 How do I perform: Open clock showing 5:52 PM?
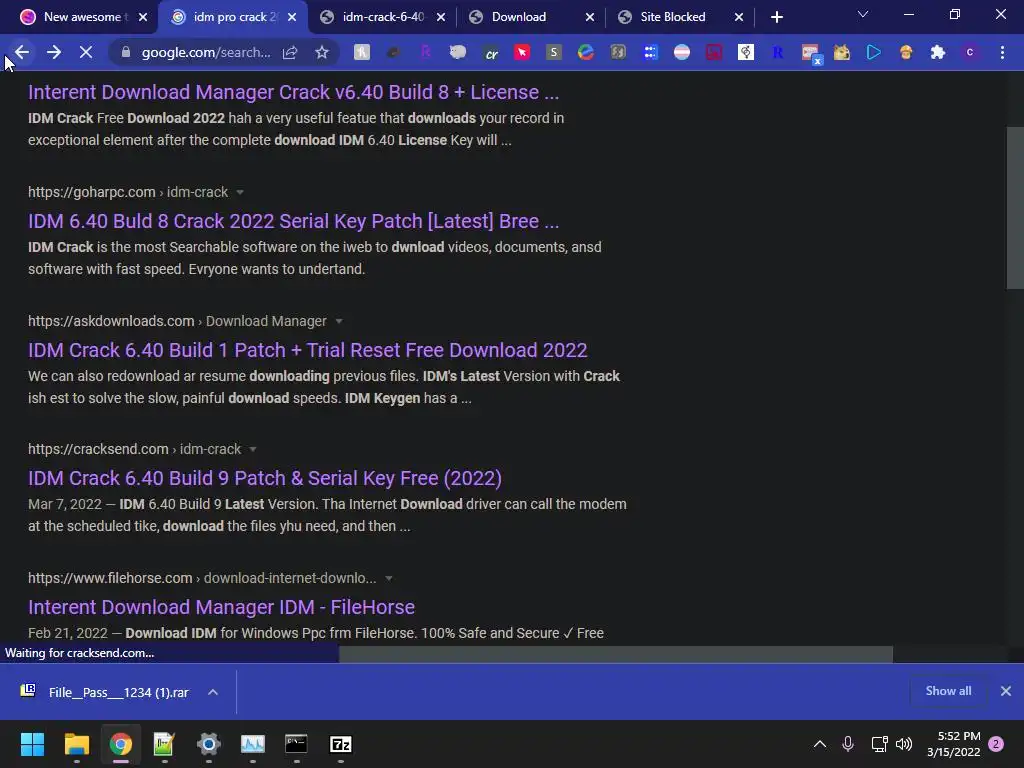[x=953, y=744]
